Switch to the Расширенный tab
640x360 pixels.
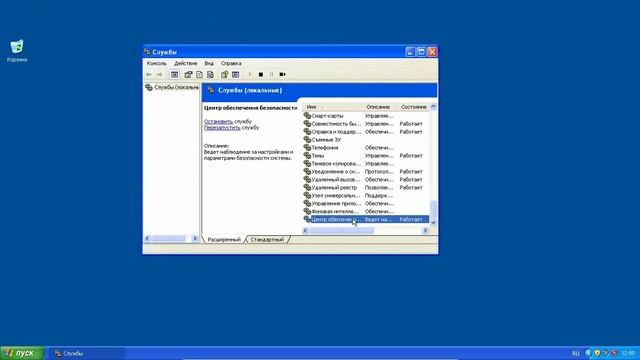[224, 240]
